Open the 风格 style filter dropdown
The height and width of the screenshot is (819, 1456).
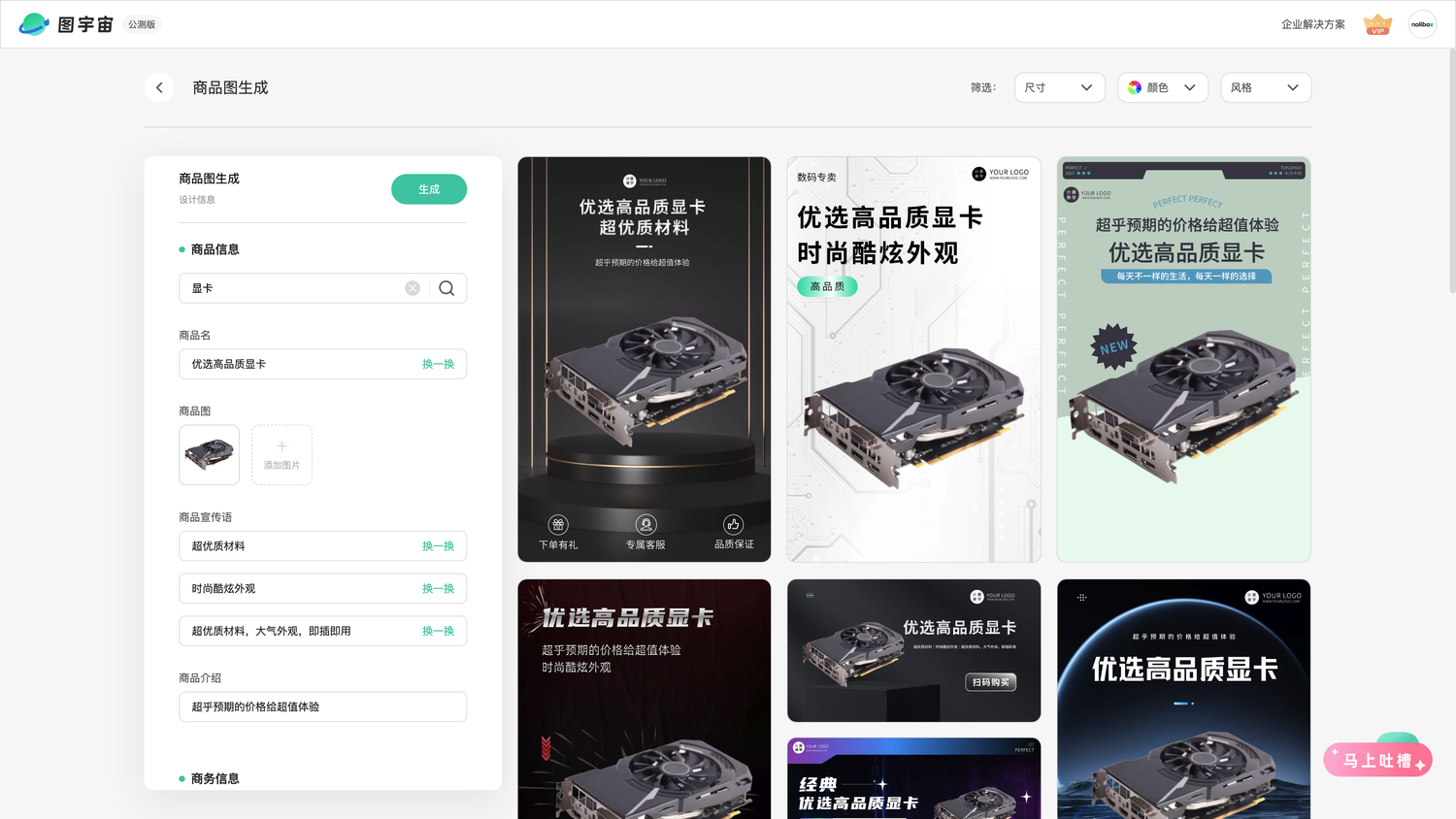(1266, 87)
